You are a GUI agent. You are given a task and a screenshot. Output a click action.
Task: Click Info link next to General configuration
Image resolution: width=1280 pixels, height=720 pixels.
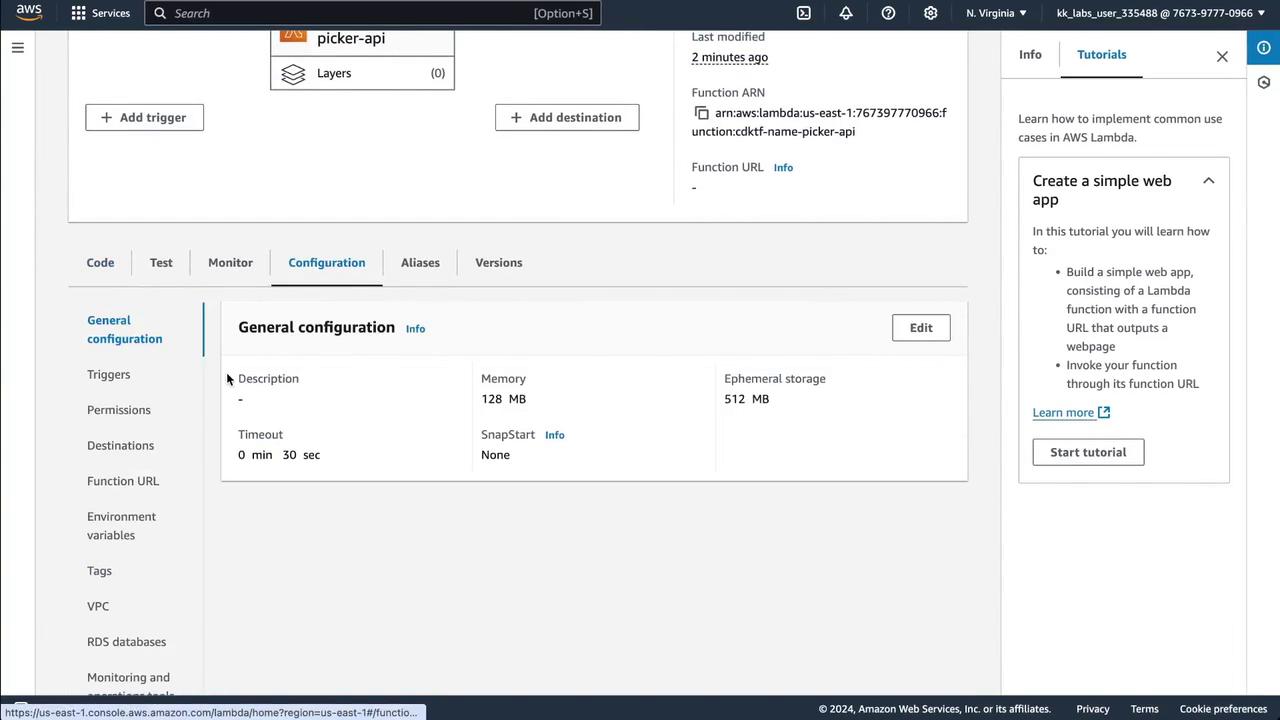tap(415, 329)
